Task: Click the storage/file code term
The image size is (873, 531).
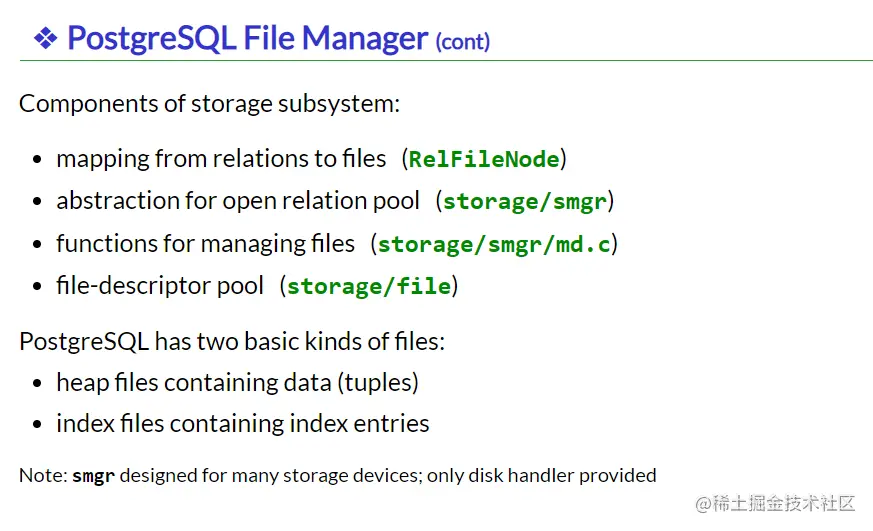Action: [368, 286]
